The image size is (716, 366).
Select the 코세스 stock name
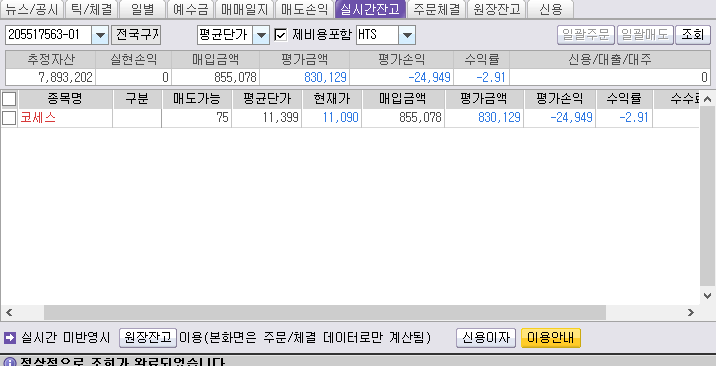(38, 118)
